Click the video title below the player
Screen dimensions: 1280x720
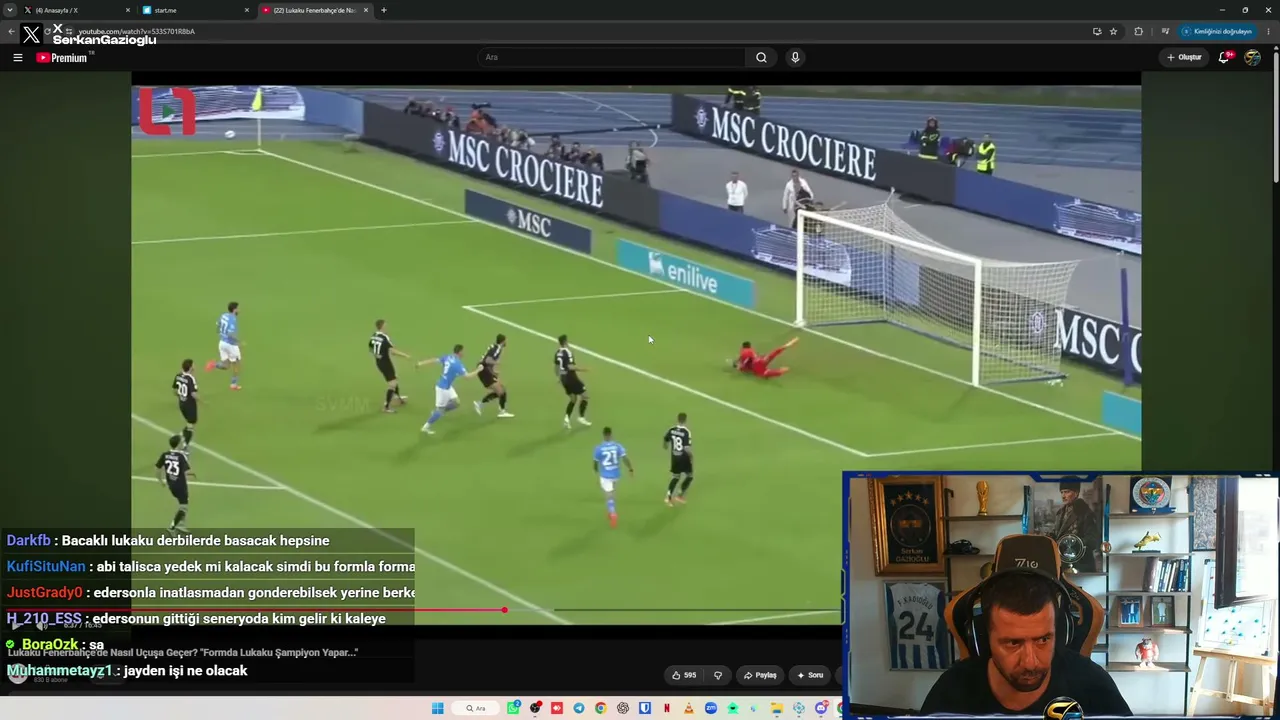click(182, 652)
